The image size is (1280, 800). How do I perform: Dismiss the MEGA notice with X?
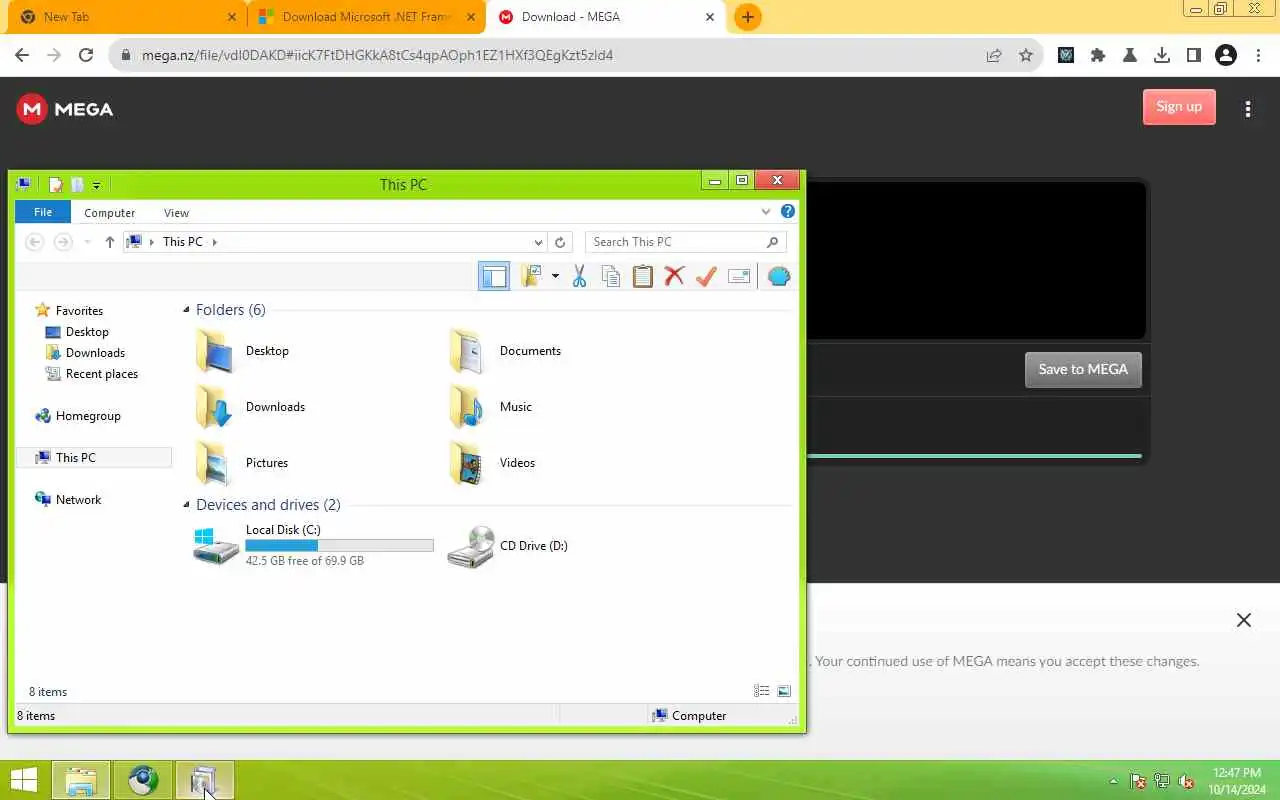point(1244,620)
